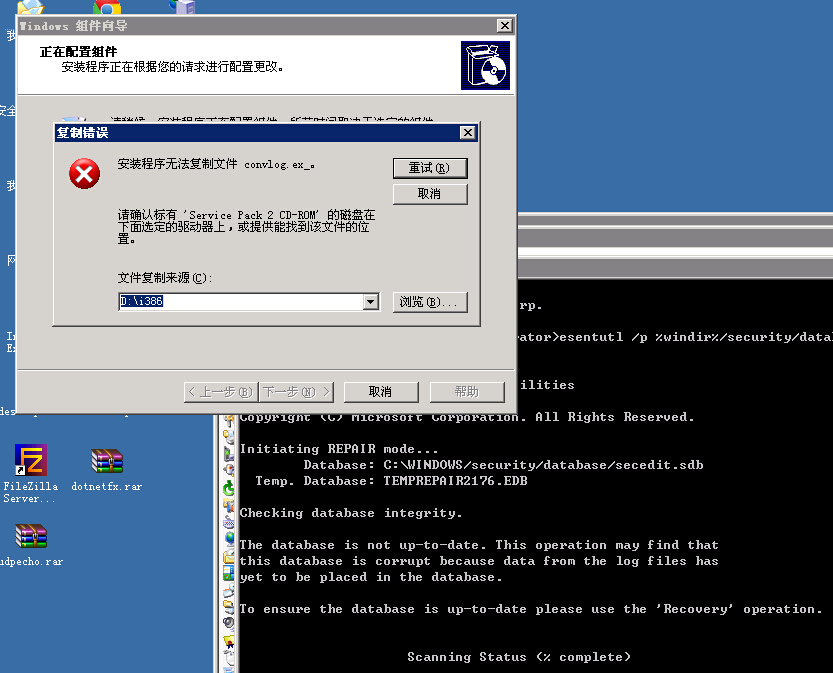
Task: Click the TEMPREPAIR2176.EDB console text
Action: tap(455, 481)
